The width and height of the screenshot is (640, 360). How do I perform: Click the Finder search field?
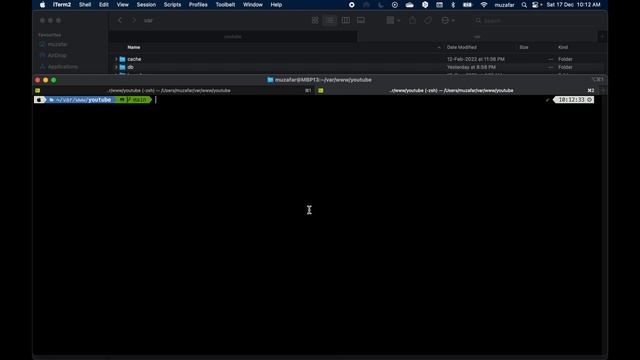(x=535, y=20)
